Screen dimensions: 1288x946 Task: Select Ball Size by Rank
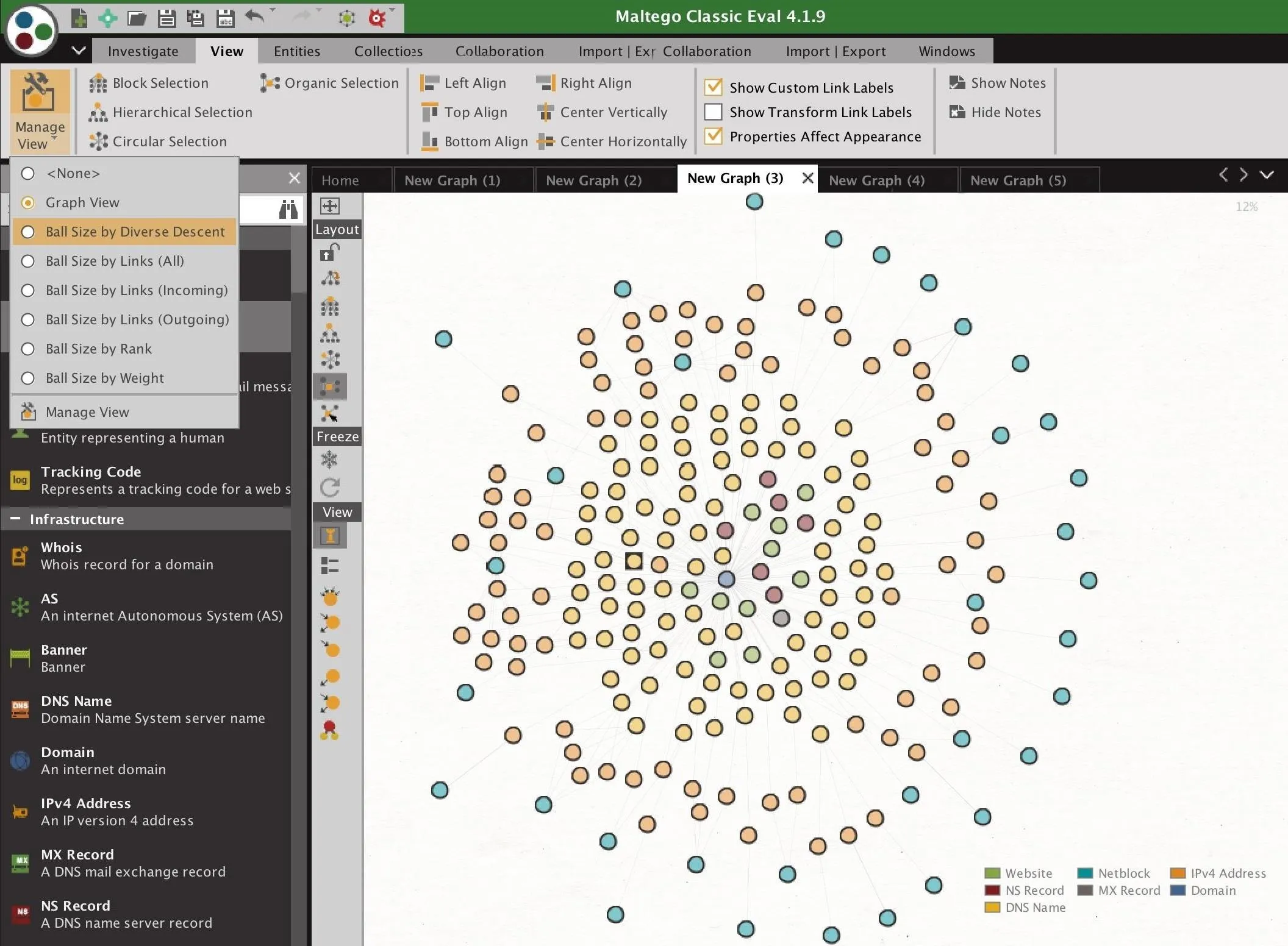(124, 349)
